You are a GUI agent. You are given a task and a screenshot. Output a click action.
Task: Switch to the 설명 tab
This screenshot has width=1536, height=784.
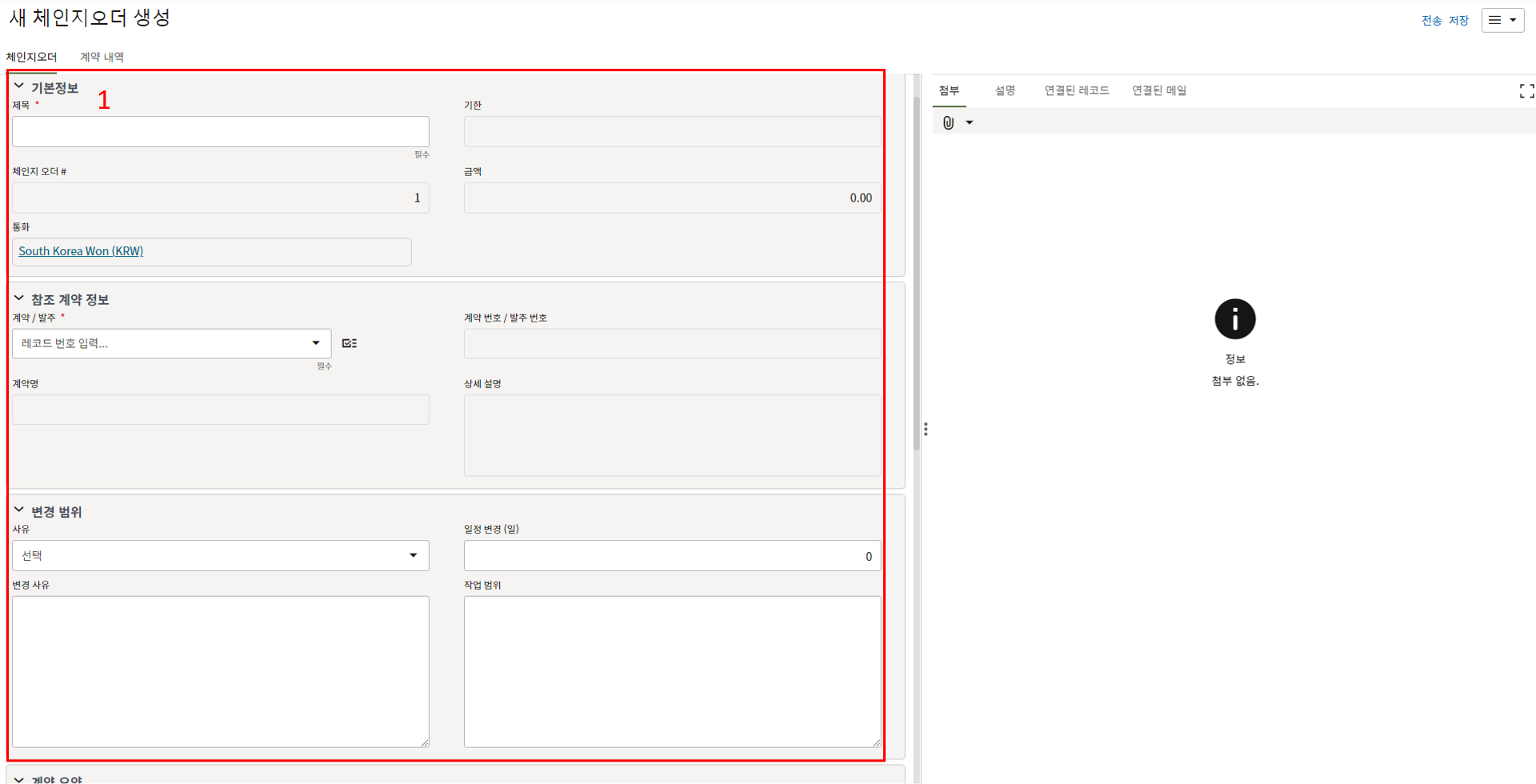(x=1005, y=90)
